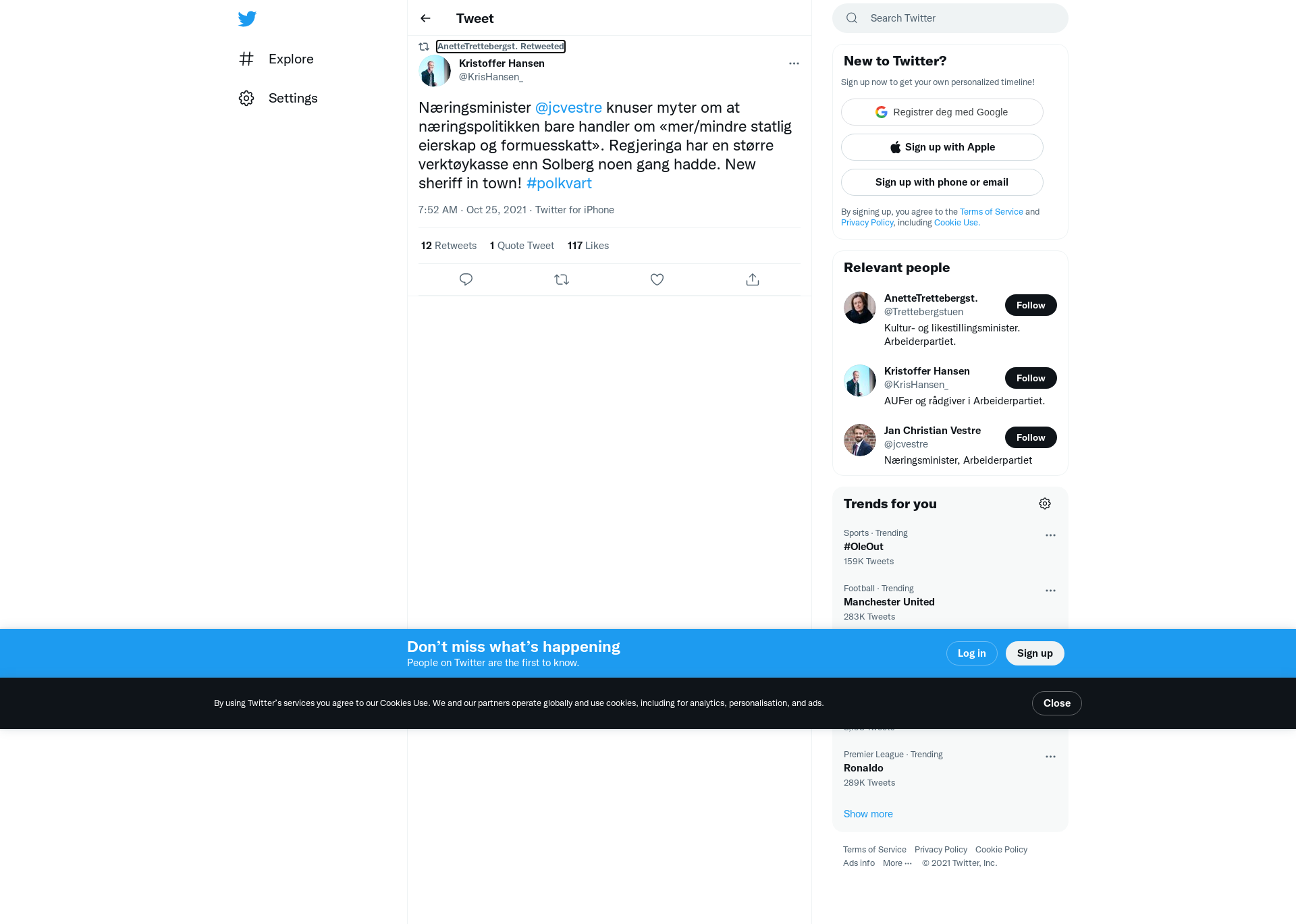Show more trends
Image resolution: width=1296 pixels, height=924 pixels.
click(x=867, y=814)
